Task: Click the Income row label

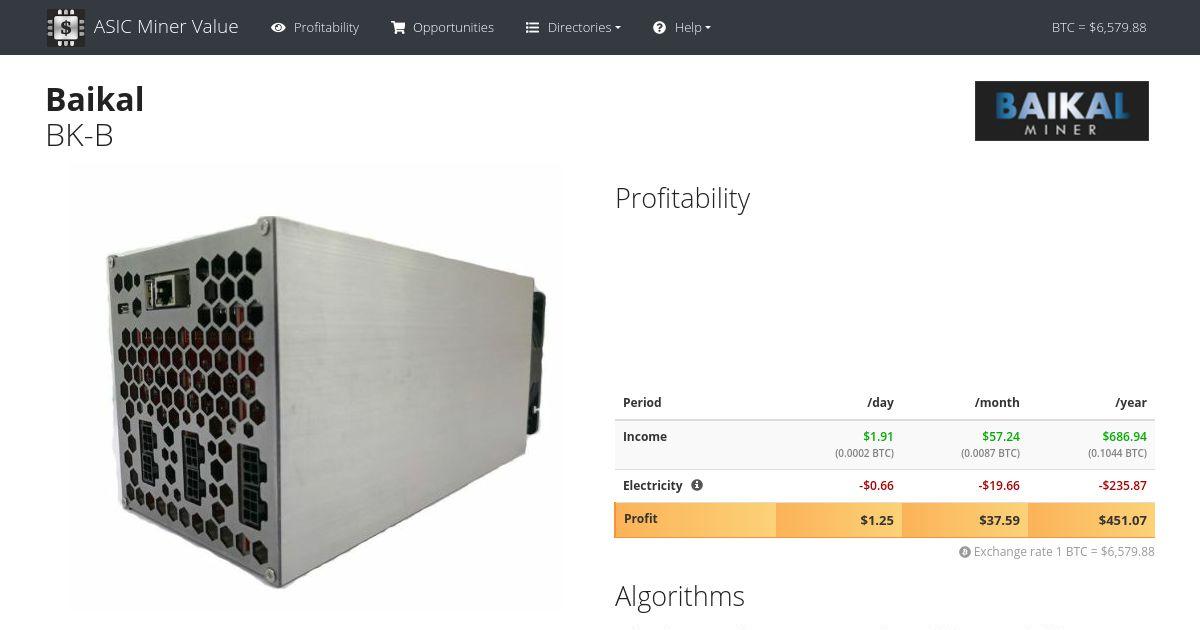Action: (645, 437)
